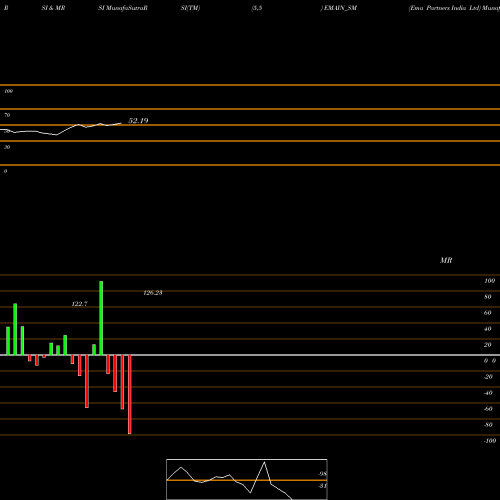The width and height of the screenshot is (500, 500).
Task: Click the RSI value label 52.19
Action: pyautogui.click(x=138, y=121)
